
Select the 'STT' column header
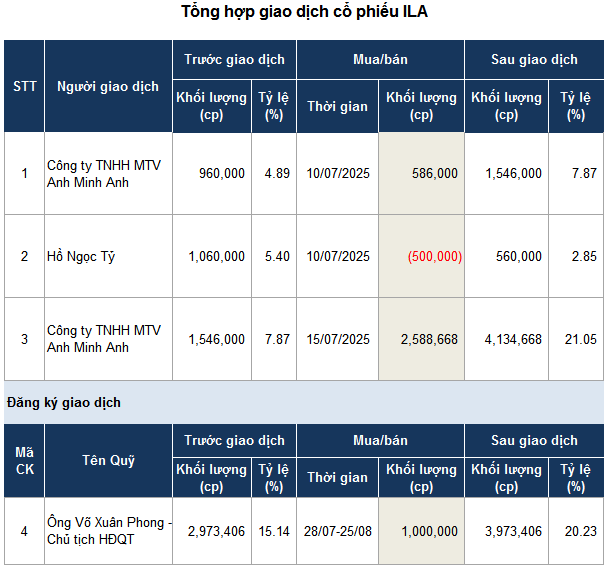[x=24, y=86]
